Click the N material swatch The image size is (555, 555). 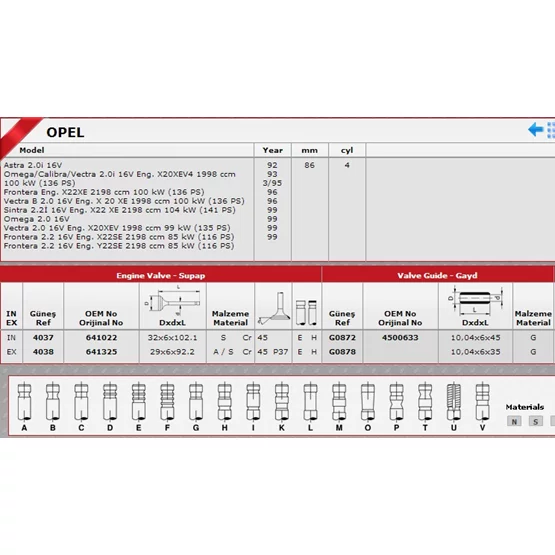click(x=514, y=421)
